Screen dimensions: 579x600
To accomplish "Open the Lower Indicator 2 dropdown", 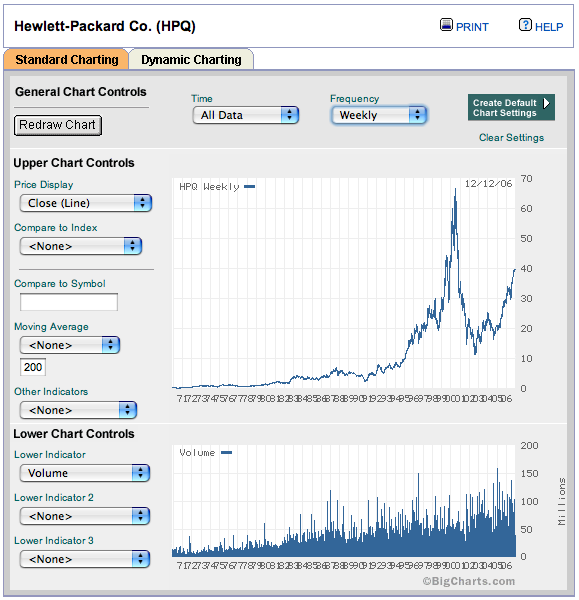I will 85,516.
